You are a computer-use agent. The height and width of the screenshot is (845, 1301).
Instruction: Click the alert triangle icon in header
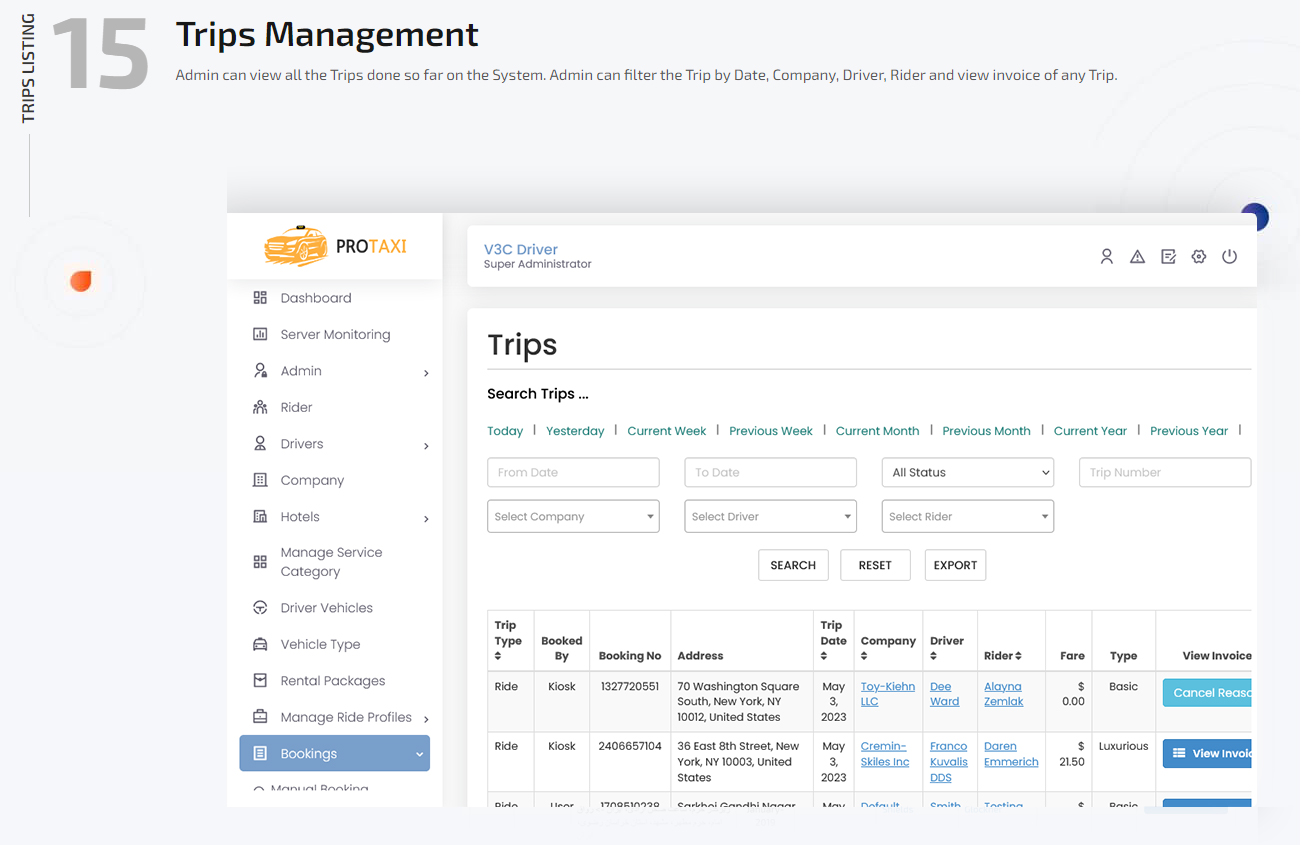tap(1137, 257)
